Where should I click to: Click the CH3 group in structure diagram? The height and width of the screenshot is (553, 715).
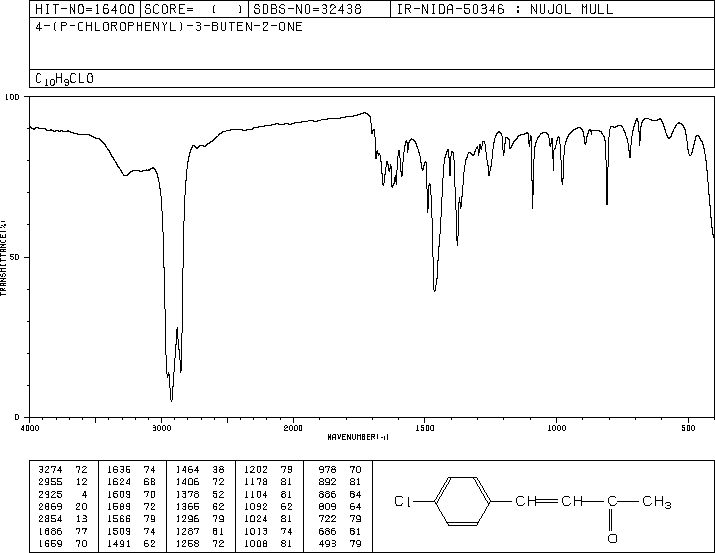tap(657, 502)
